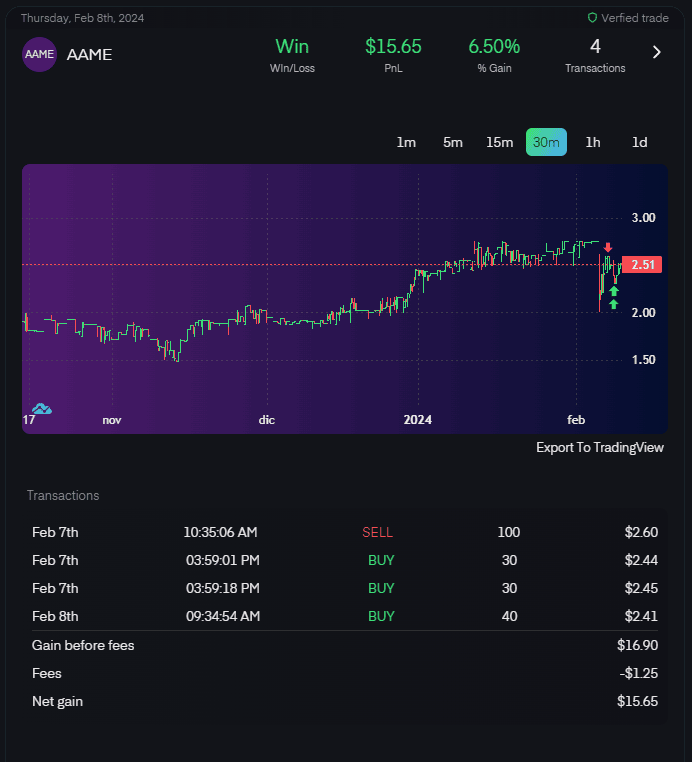Click the 6.50% gain figure
This screenshot has width=692, height=762.
pos(494,47)
